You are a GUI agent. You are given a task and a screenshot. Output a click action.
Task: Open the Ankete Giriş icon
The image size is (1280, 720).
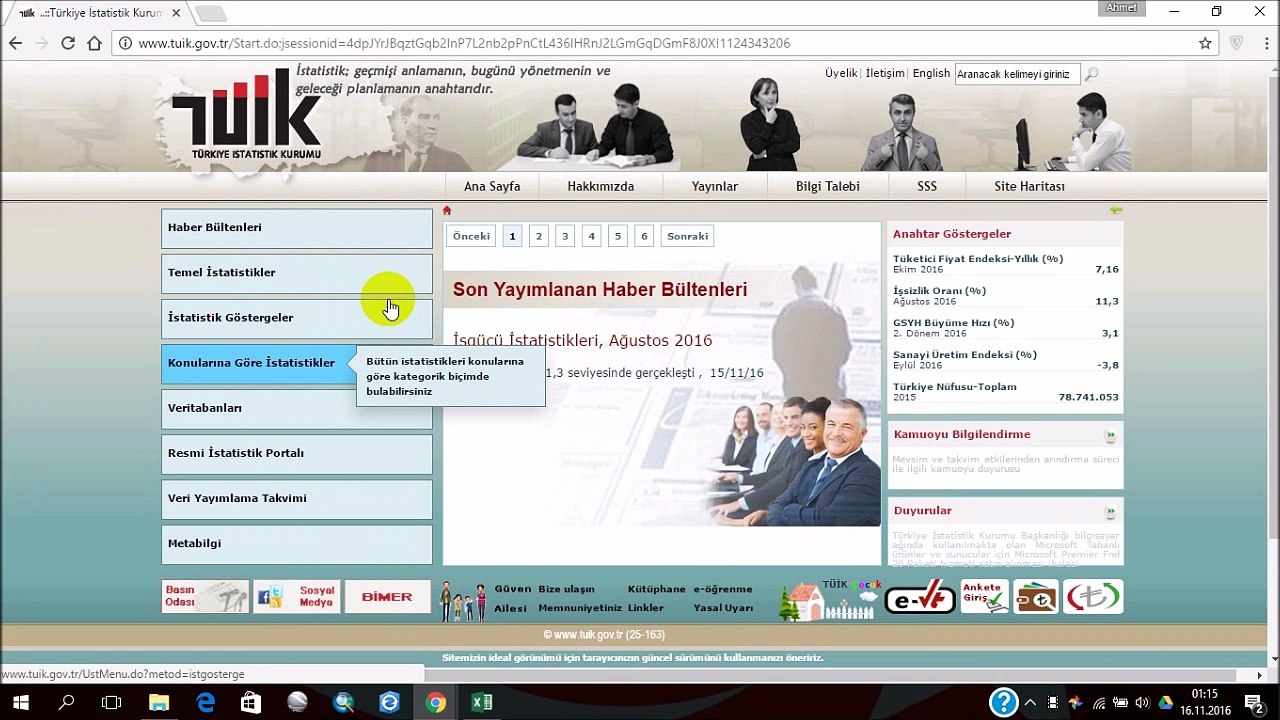[984, 597]
